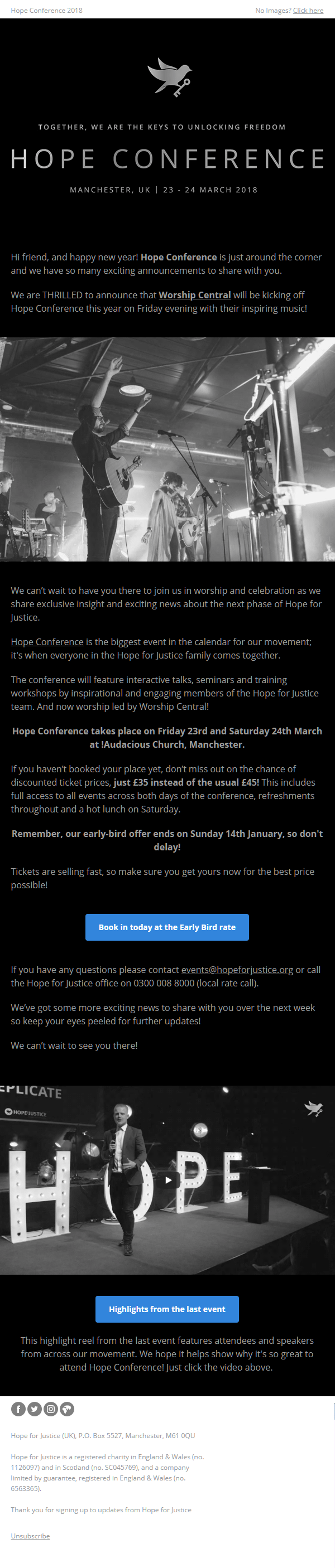Open the Worship Central link

coord(194,295)
